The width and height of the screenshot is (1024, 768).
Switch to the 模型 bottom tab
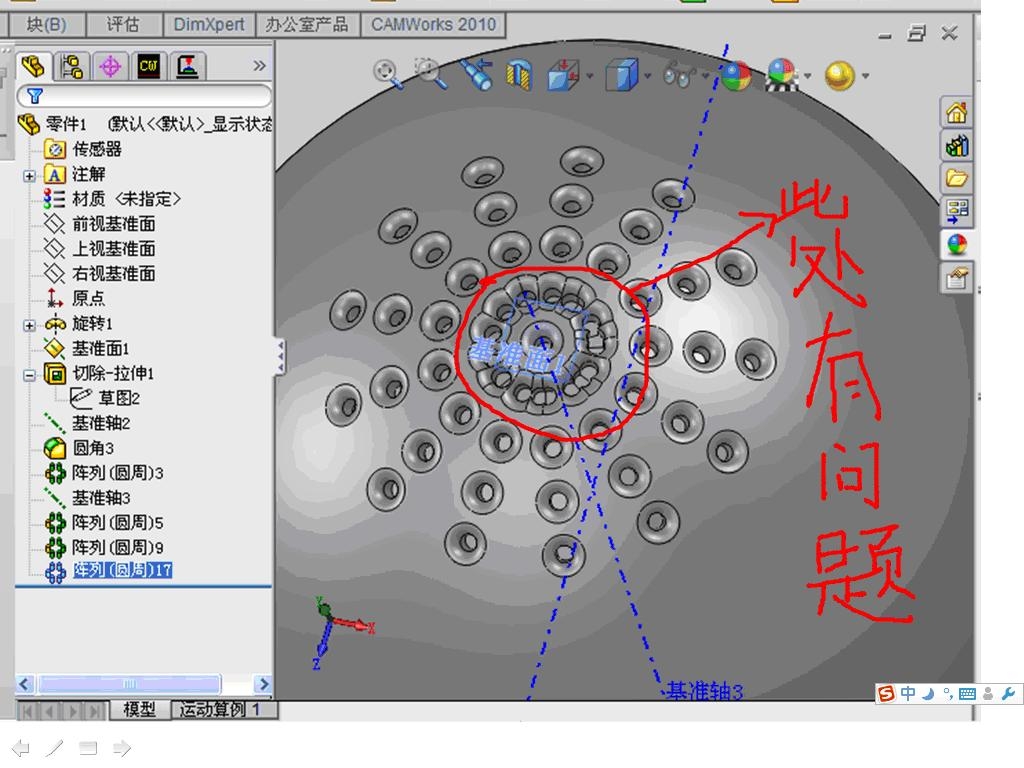point(139,710)
